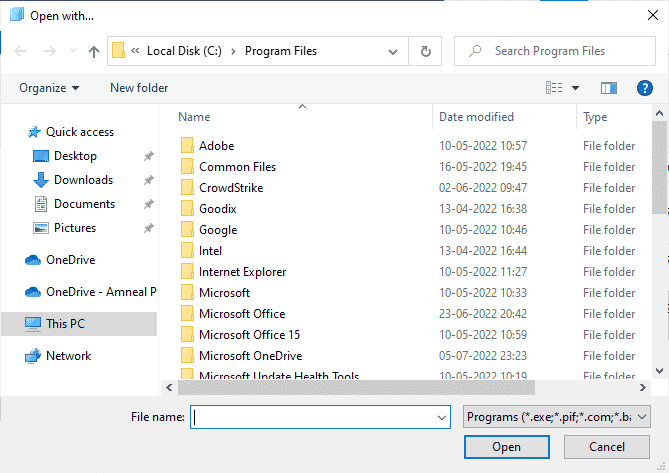Select the Internet Explorer folder icon

pyautogui.click(x=187, y=271)
